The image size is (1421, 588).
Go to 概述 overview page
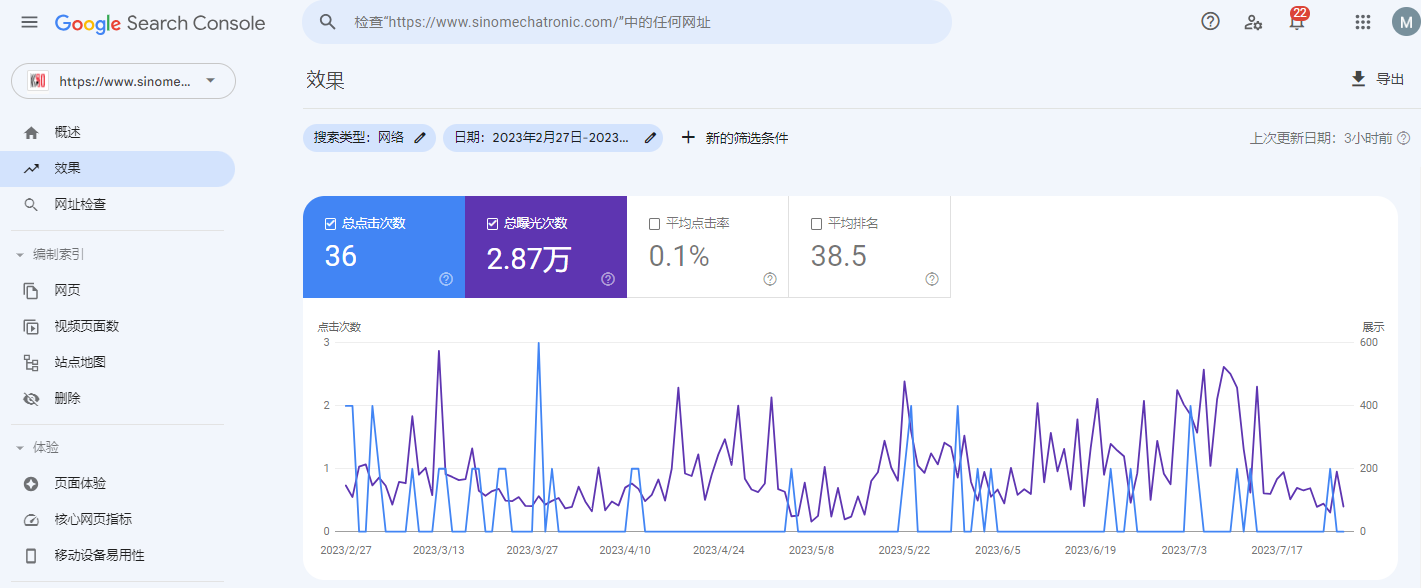pyautogui.click(x=68, y=132)
